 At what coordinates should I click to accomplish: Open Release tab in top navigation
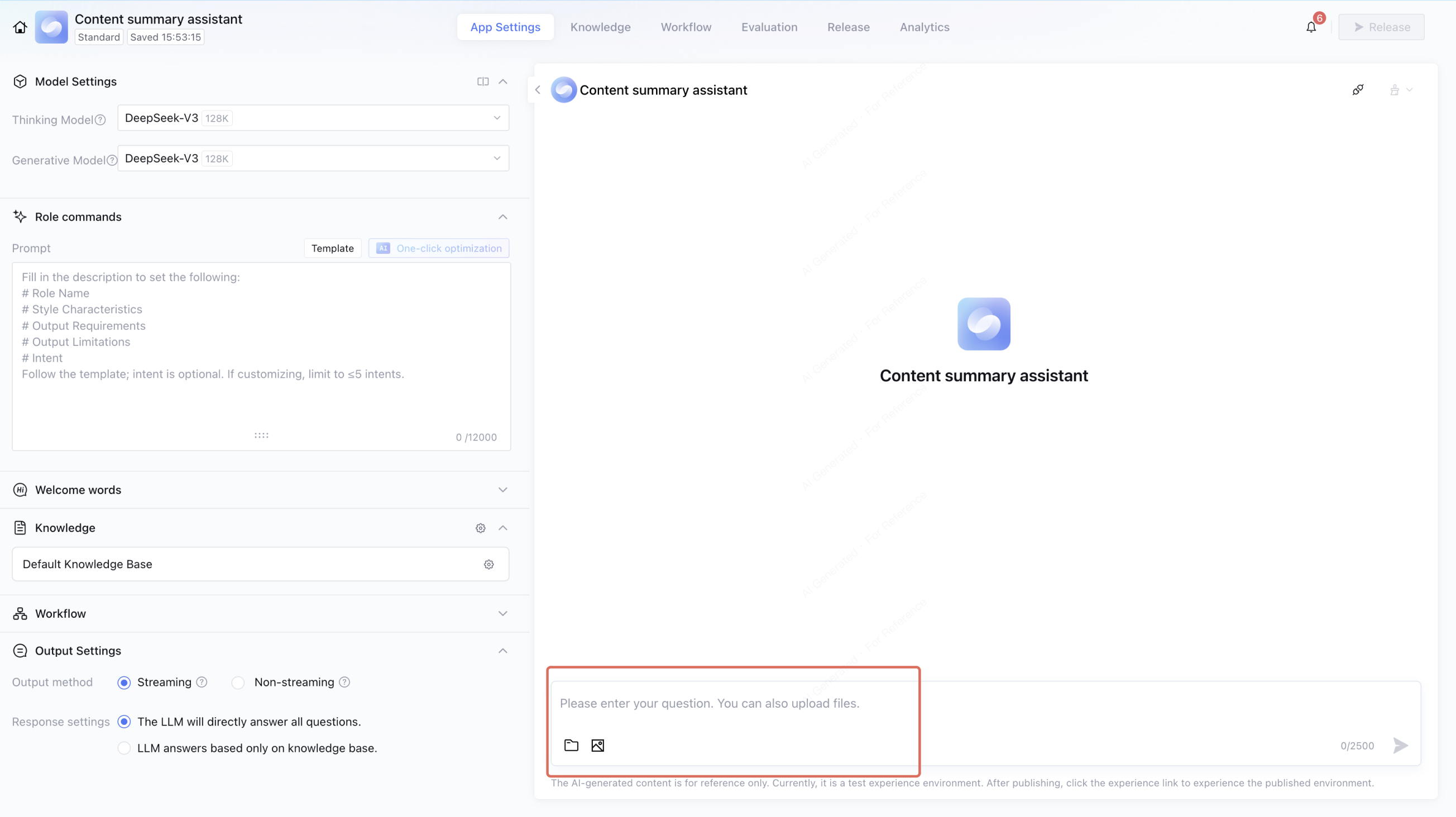point(849,27)
